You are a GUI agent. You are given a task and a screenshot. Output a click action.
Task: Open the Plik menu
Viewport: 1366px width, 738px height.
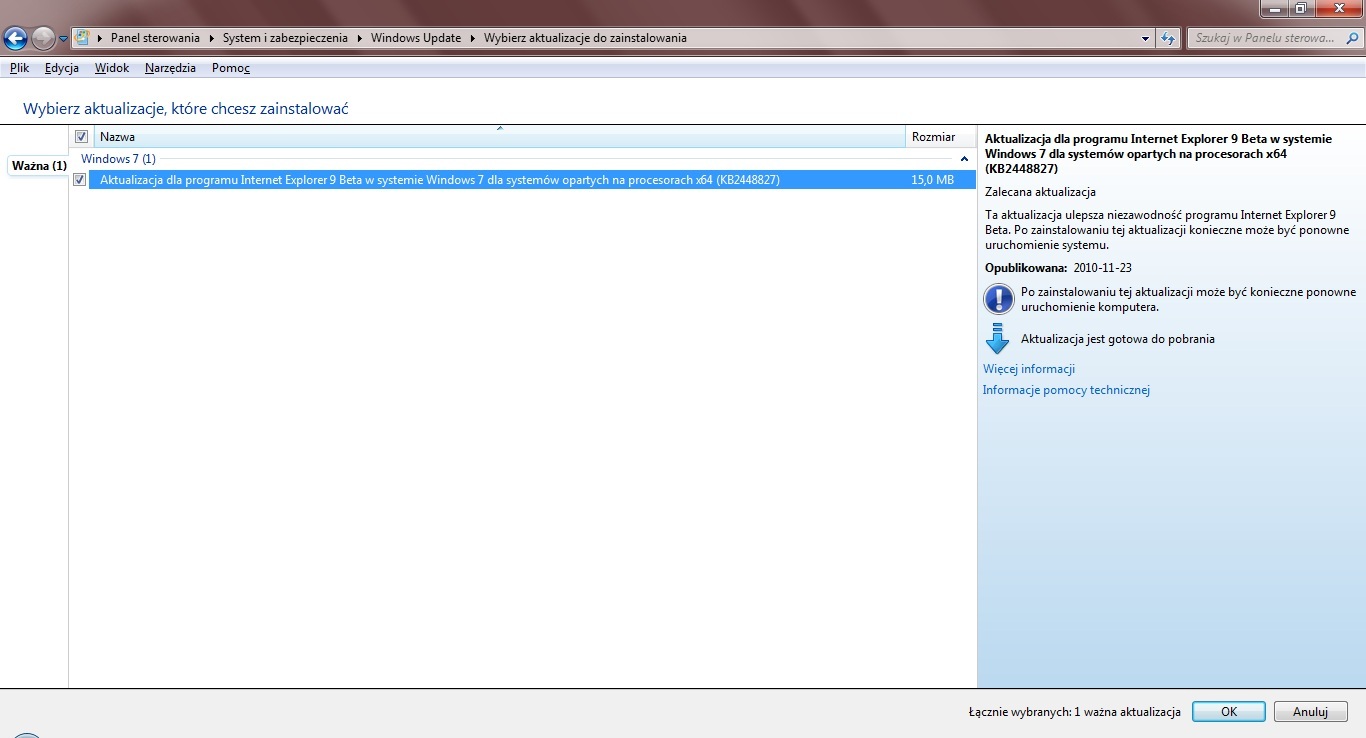[x=19, y=68]
